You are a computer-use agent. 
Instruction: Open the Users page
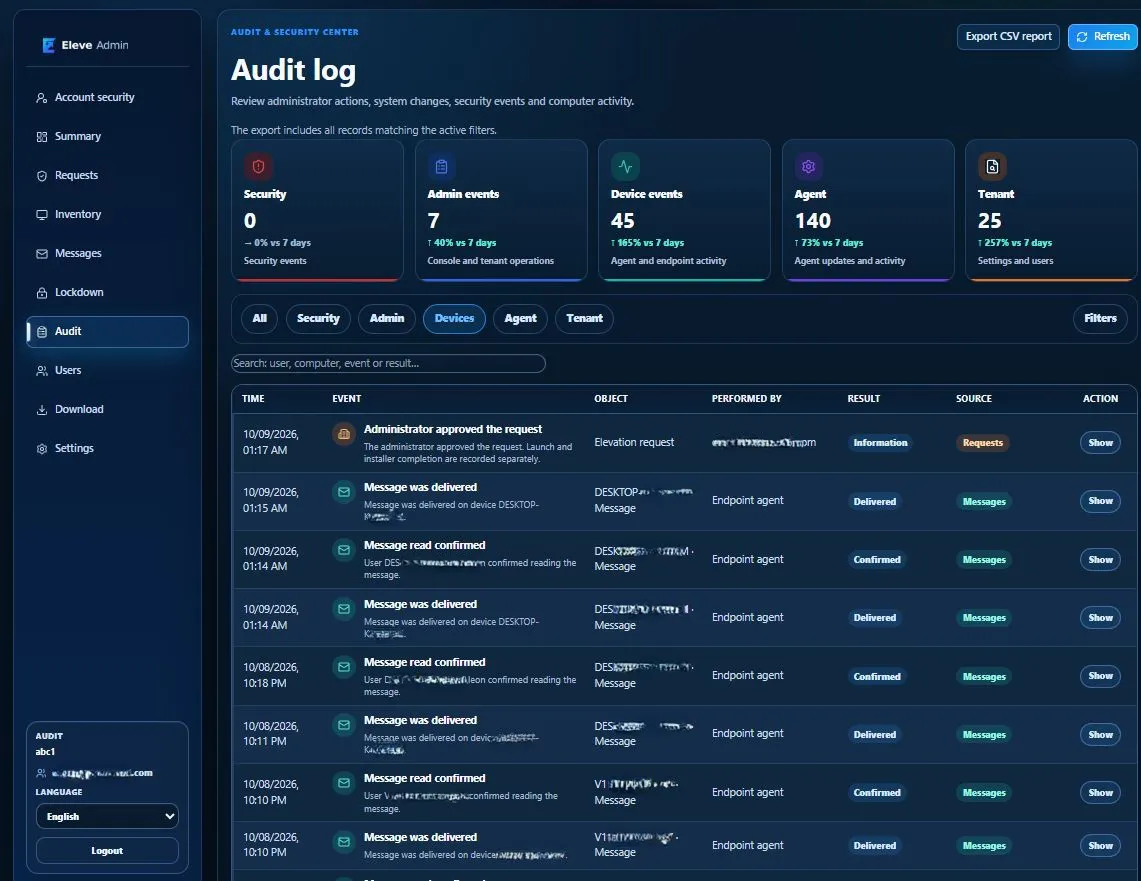[107, 370]
